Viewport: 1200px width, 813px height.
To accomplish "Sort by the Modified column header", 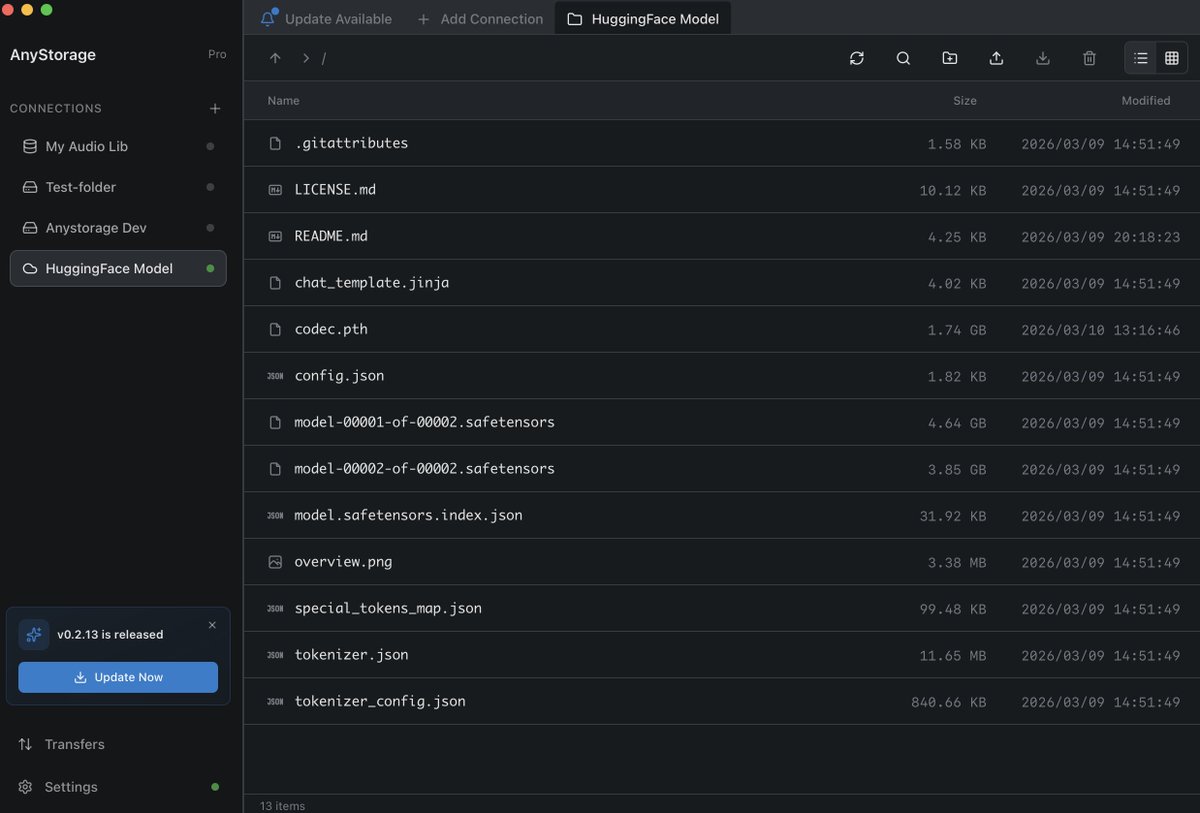I will 1145,100.
